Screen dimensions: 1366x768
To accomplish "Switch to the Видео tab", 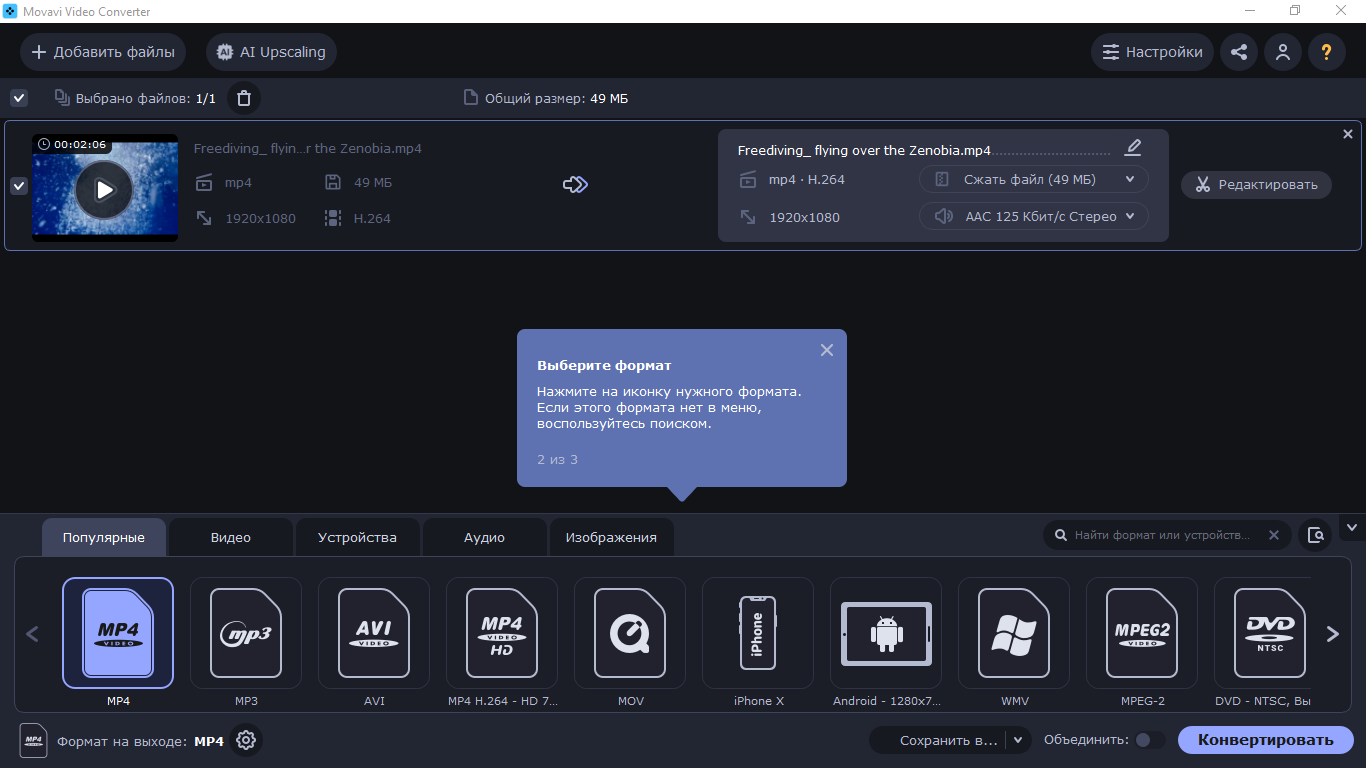I will tap(231, 537).
